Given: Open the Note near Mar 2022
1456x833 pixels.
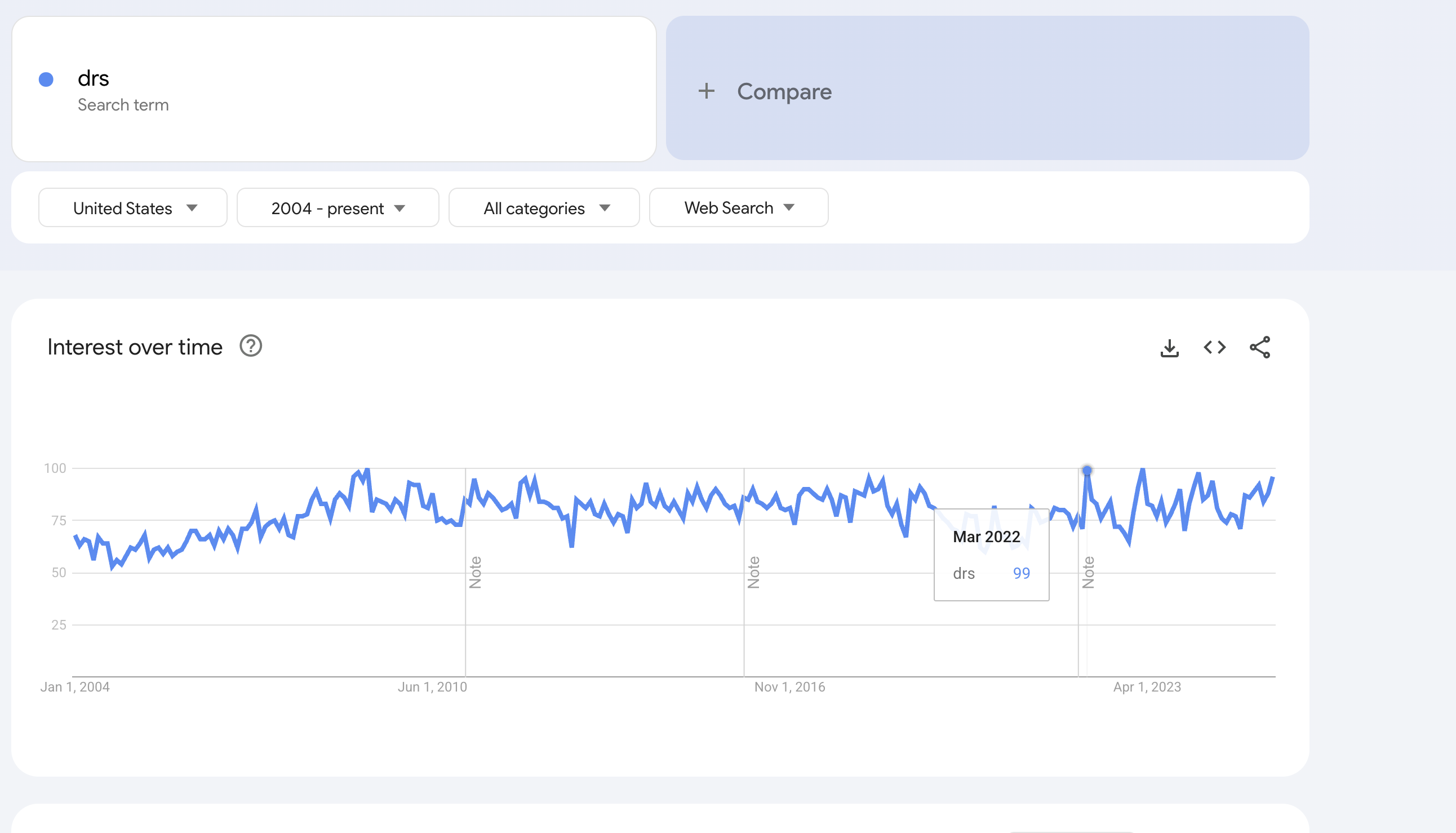Looking at the screenshot, I should coord(1088,572).
